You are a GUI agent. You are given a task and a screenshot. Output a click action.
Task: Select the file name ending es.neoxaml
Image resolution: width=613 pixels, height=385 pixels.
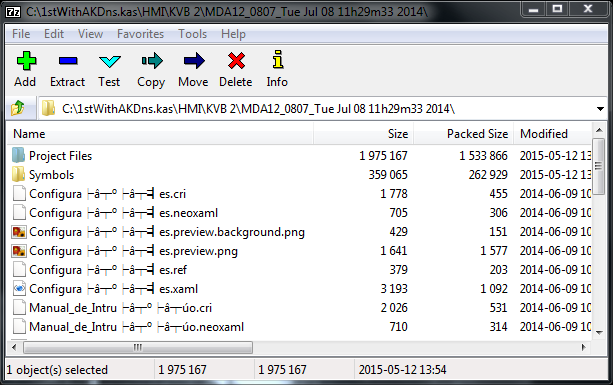(x=124, y=213)
